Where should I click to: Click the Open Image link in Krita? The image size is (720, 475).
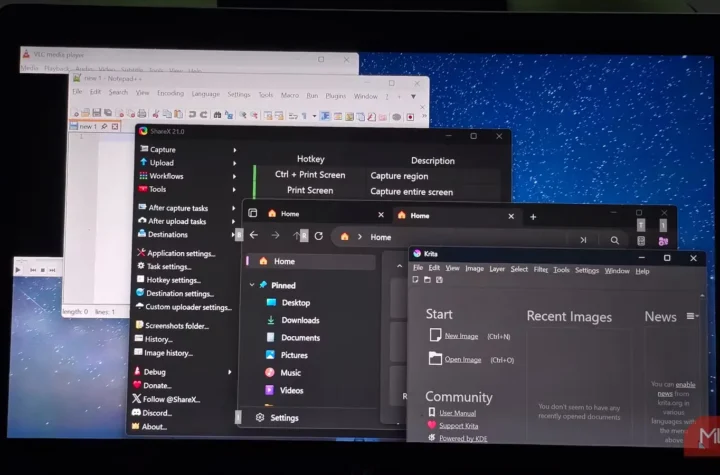(x=463, y=359)
